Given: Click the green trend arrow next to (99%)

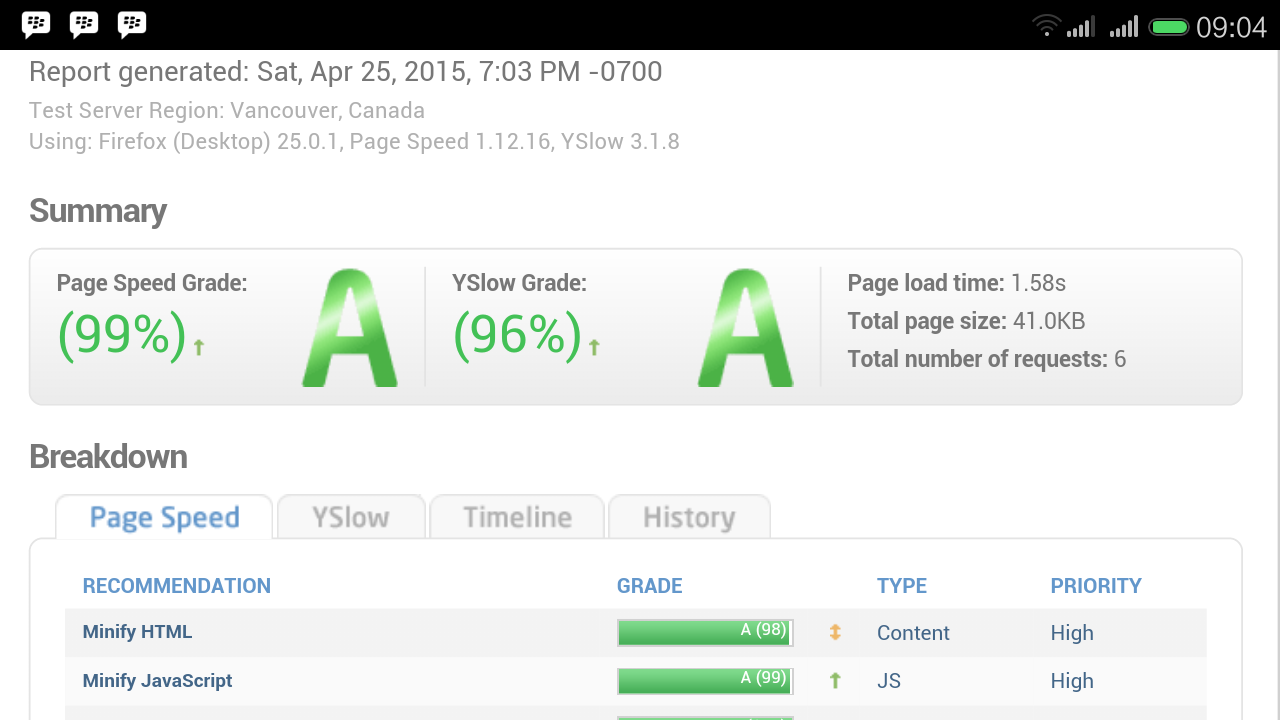Looking at the screenshot, I should (198, 345).
